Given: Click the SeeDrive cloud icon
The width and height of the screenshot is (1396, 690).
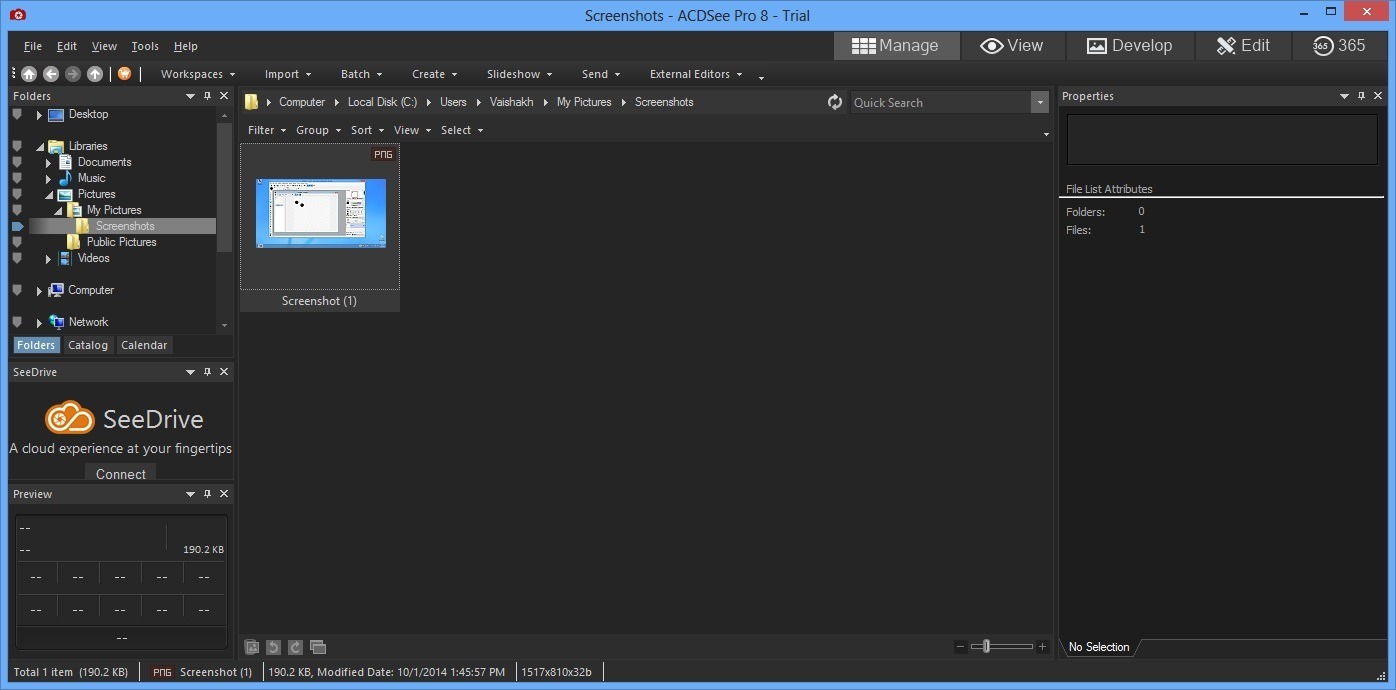Looking at the screenshot, I should 68,415.
